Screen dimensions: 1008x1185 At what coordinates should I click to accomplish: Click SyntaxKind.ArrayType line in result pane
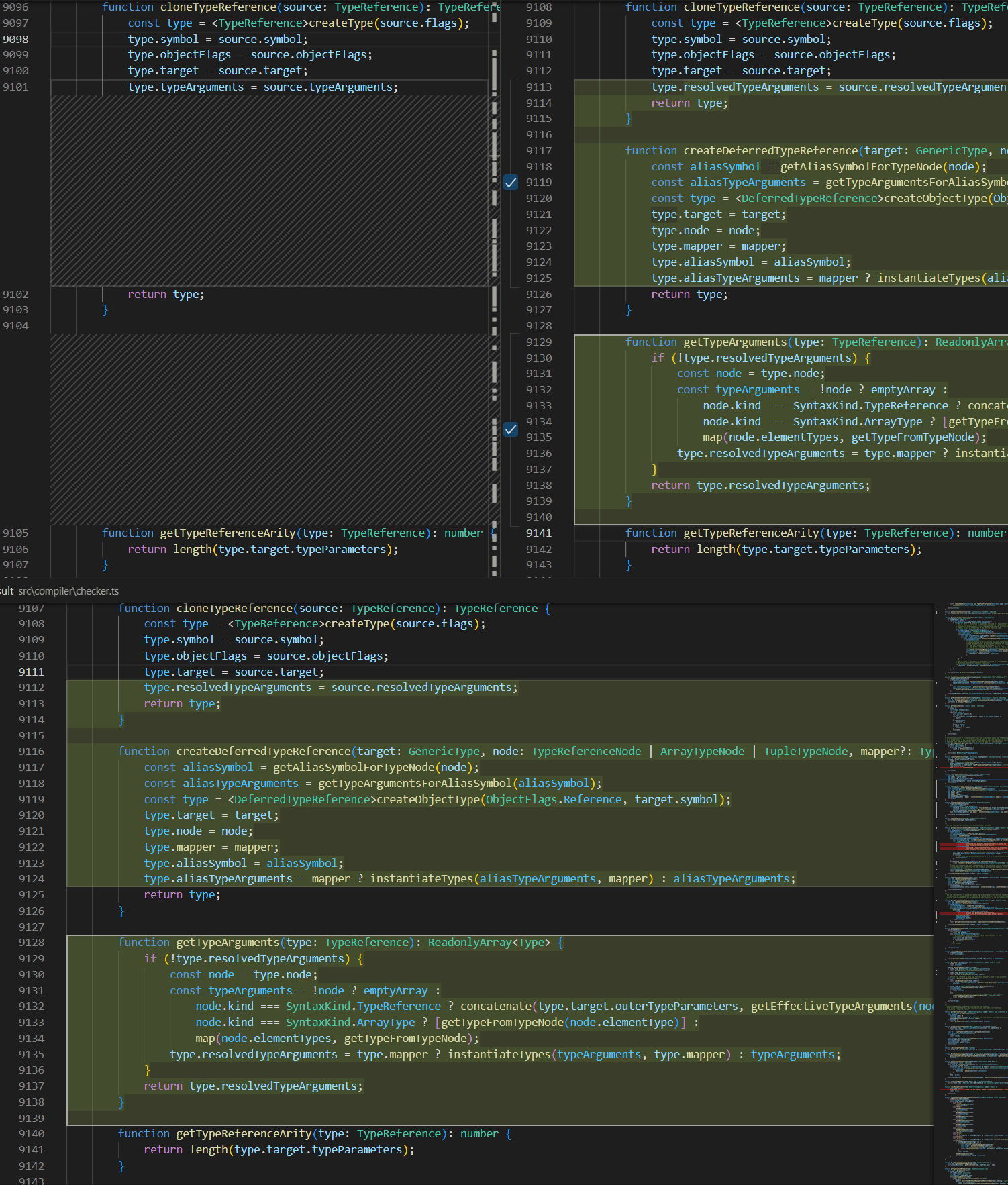448,1023
